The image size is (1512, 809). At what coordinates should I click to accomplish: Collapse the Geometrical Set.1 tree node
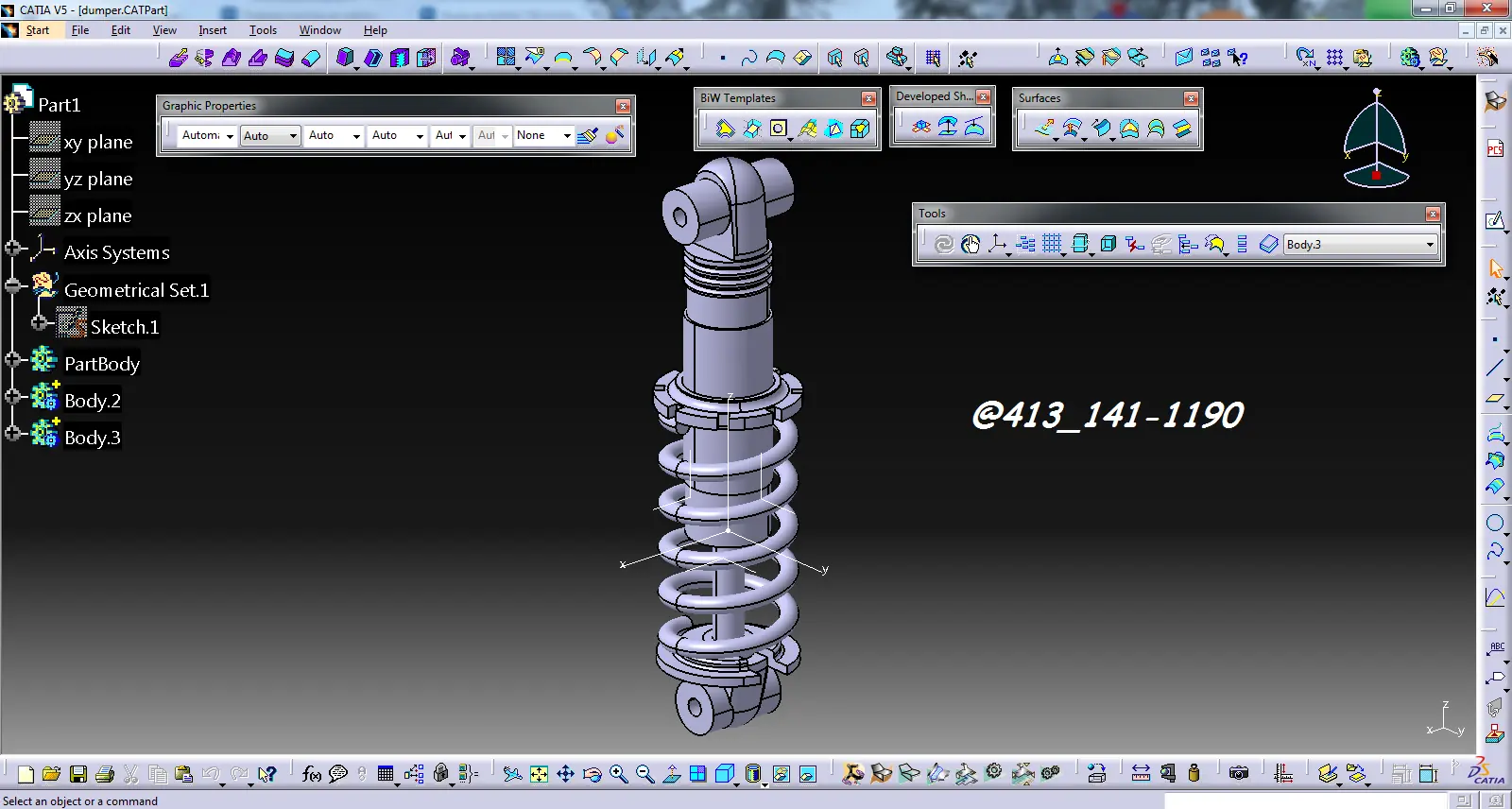[x=12, y=285]
